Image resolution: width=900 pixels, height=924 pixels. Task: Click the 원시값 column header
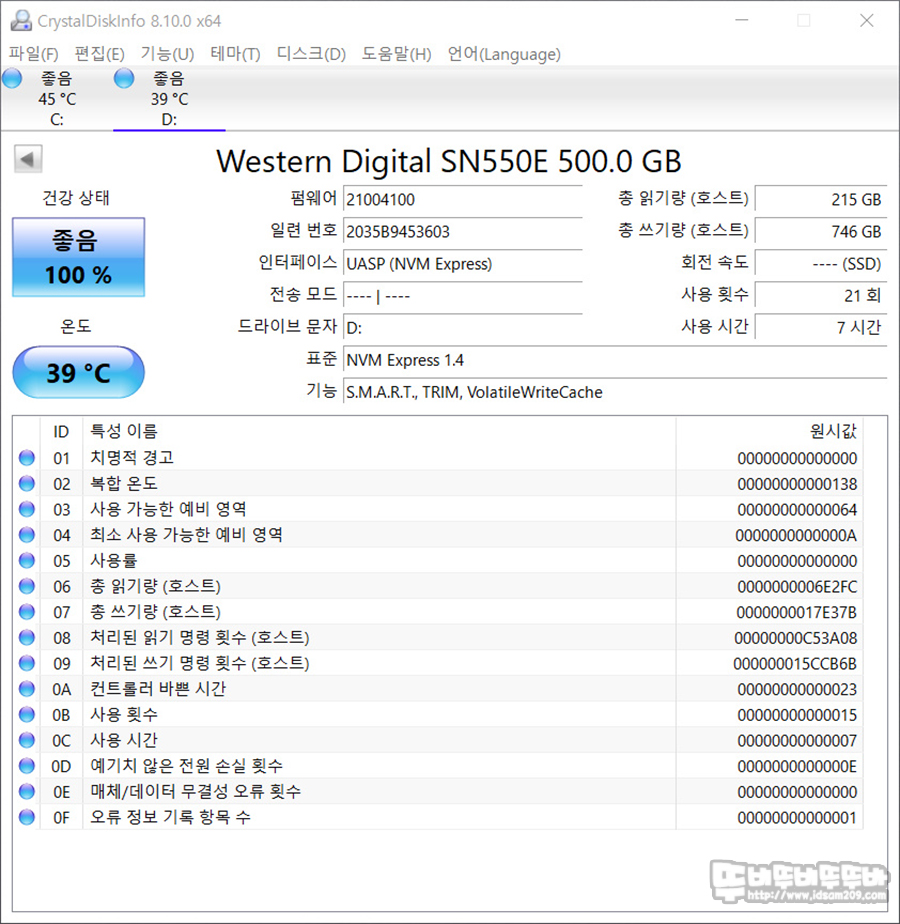pos(769,431)
